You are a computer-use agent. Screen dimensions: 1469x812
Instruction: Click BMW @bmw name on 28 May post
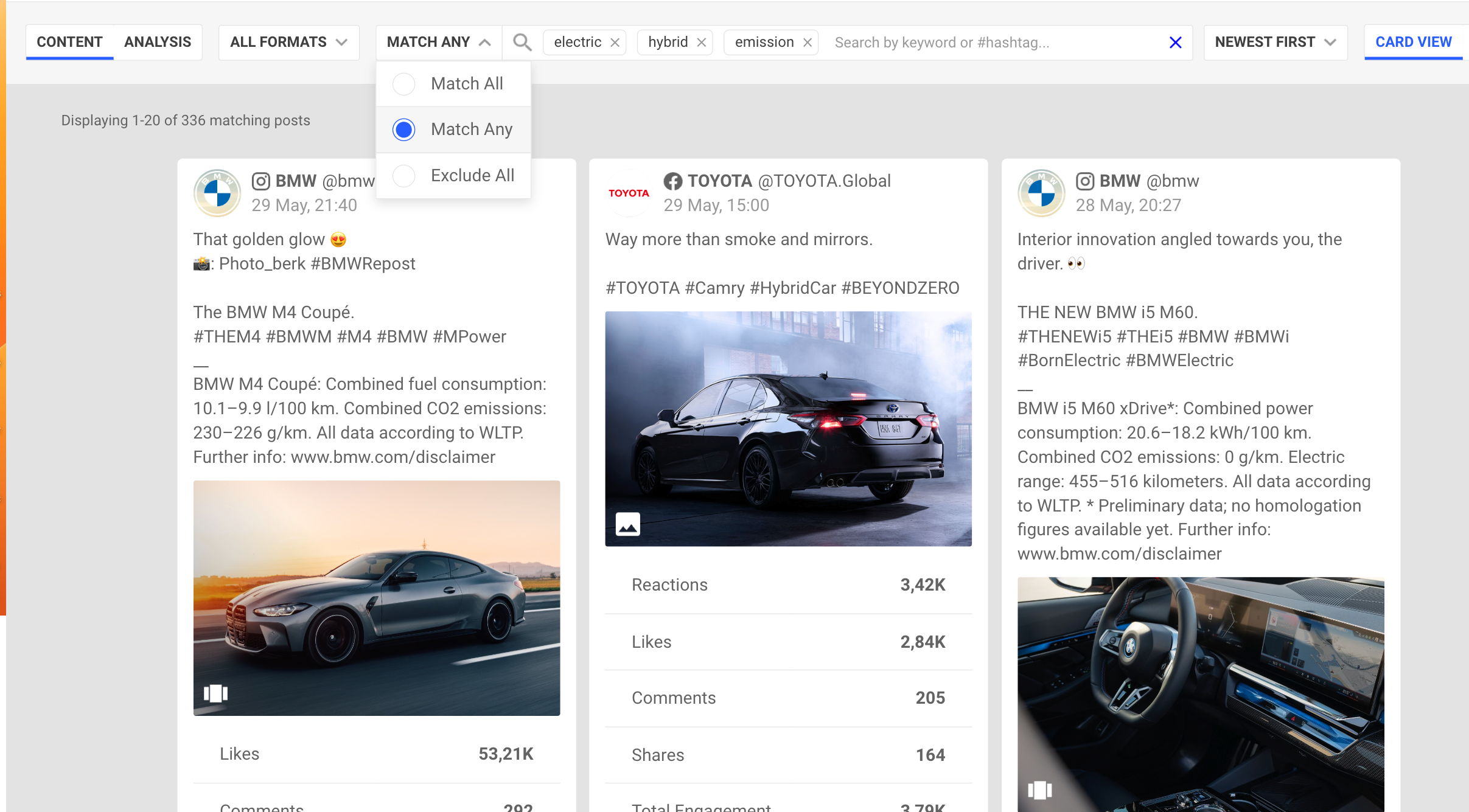click(x=1149, y=181)
